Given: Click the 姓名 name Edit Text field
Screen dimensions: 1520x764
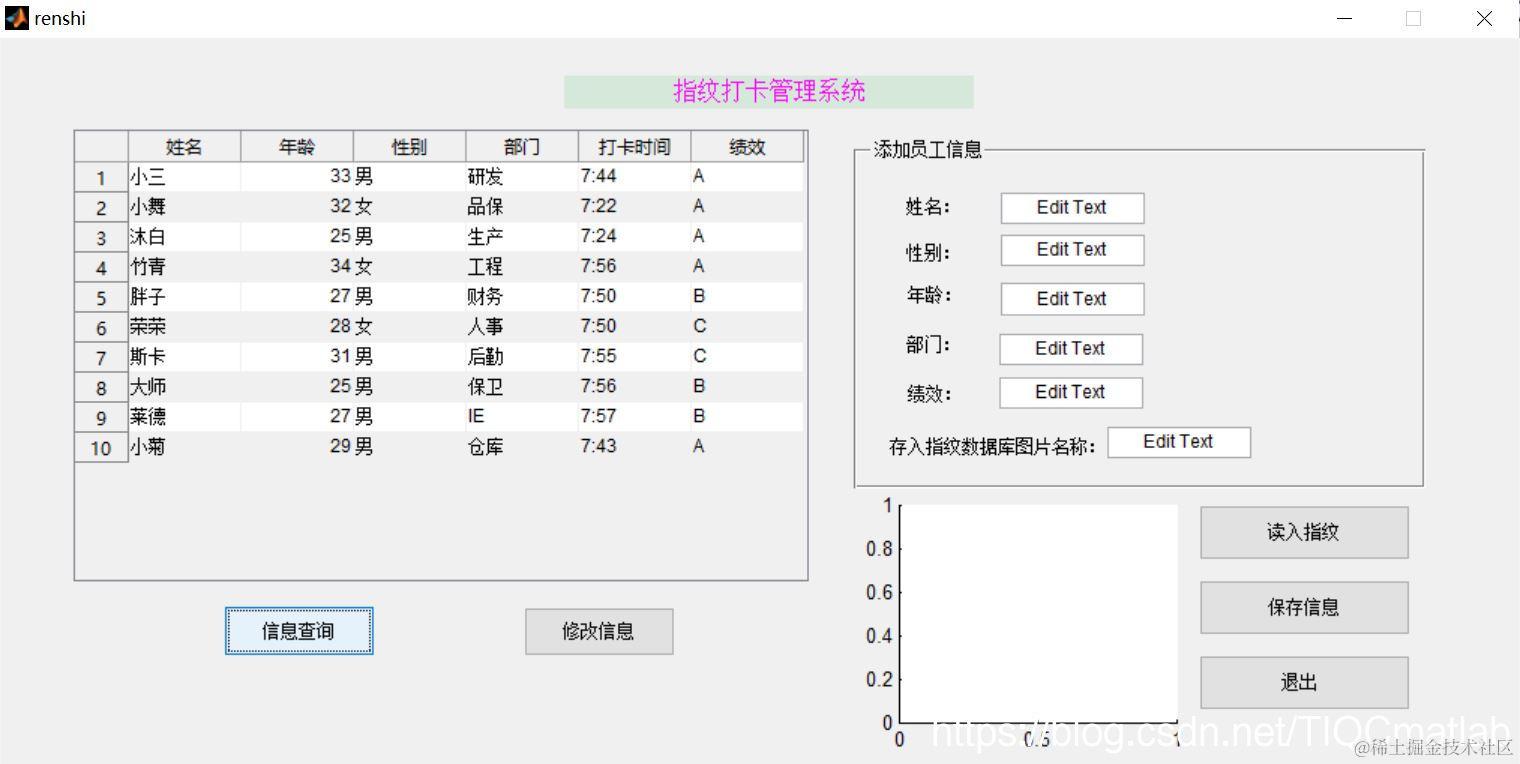Looking at the screenshot, I should (x=1071, y=207).
